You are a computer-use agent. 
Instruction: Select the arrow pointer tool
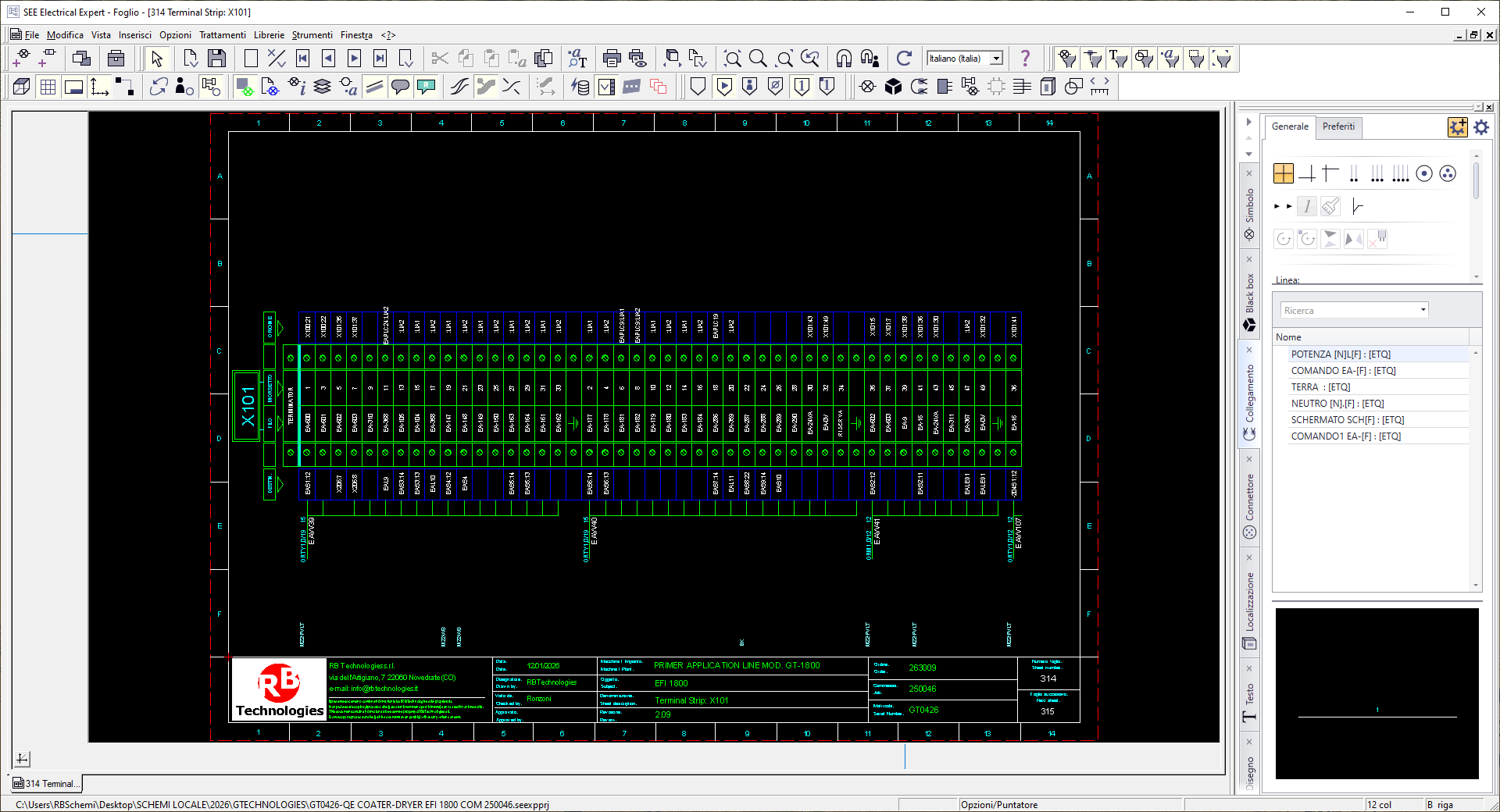(x=157, y=59)
